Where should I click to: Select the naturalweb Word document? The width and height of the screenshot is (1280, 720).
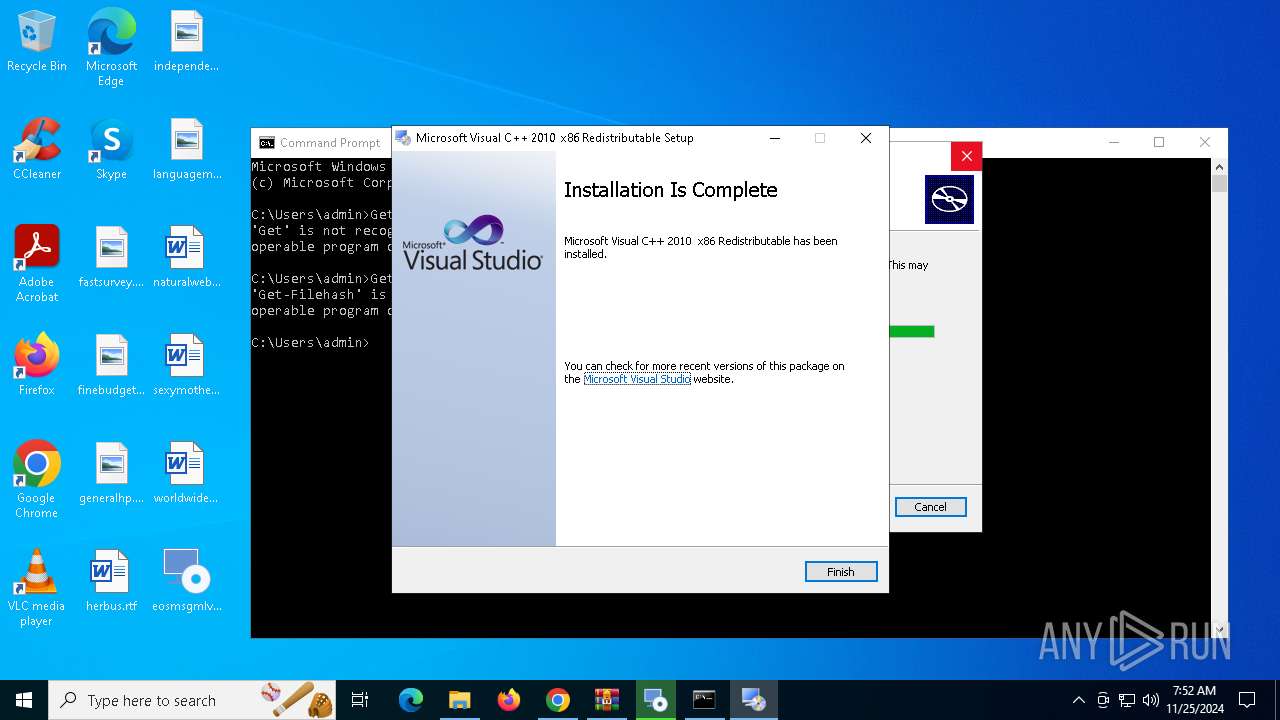click(x=186, y=257)
